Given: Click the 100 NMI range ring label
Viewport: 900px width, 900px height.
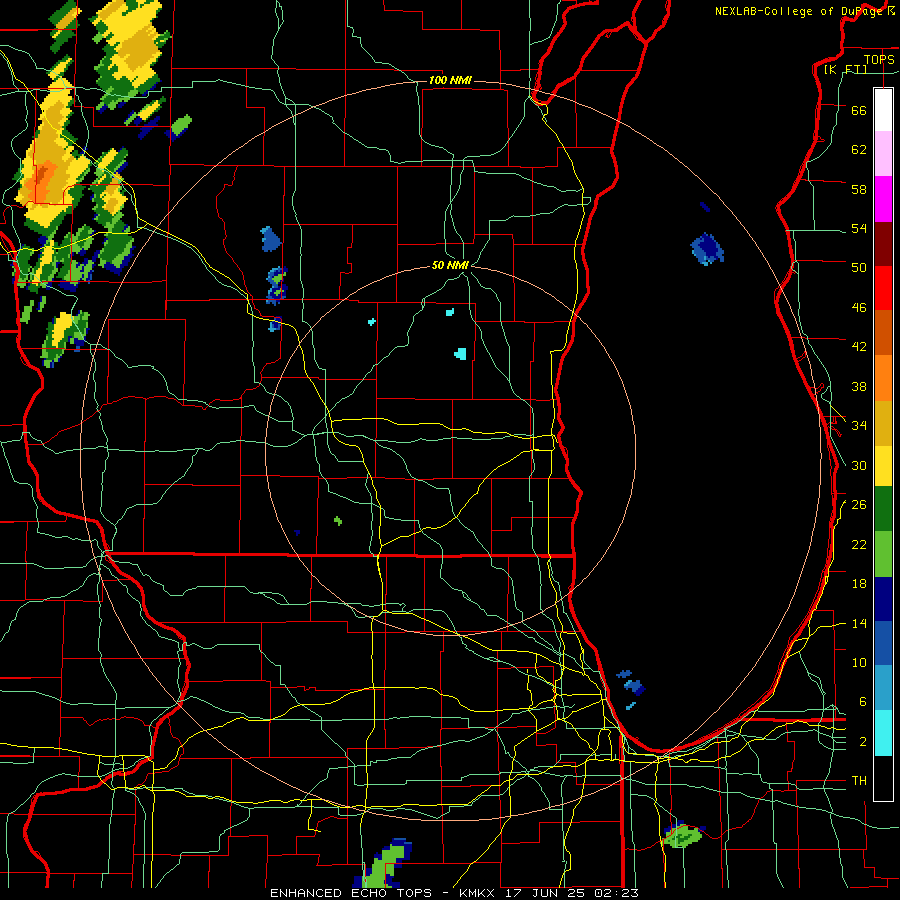Looking at the screenshot, I should tap(450, 80).
